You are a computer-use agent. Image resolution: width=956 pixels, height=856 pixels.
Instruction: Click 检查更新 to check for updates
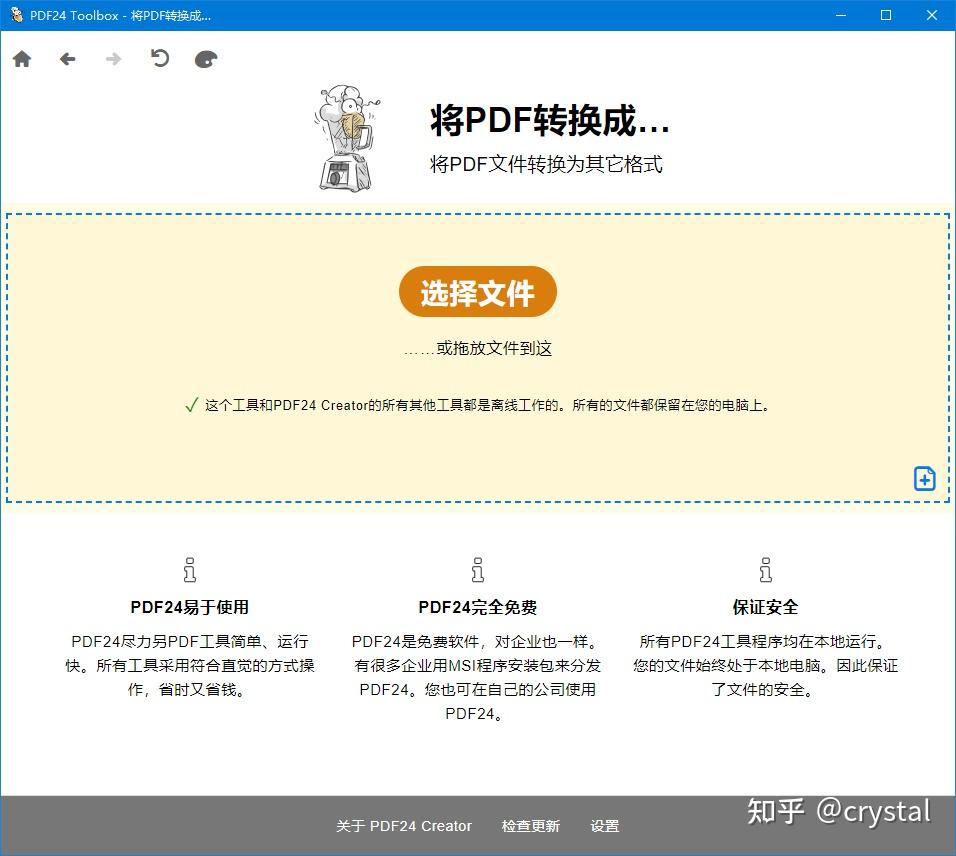coord(531,826)
